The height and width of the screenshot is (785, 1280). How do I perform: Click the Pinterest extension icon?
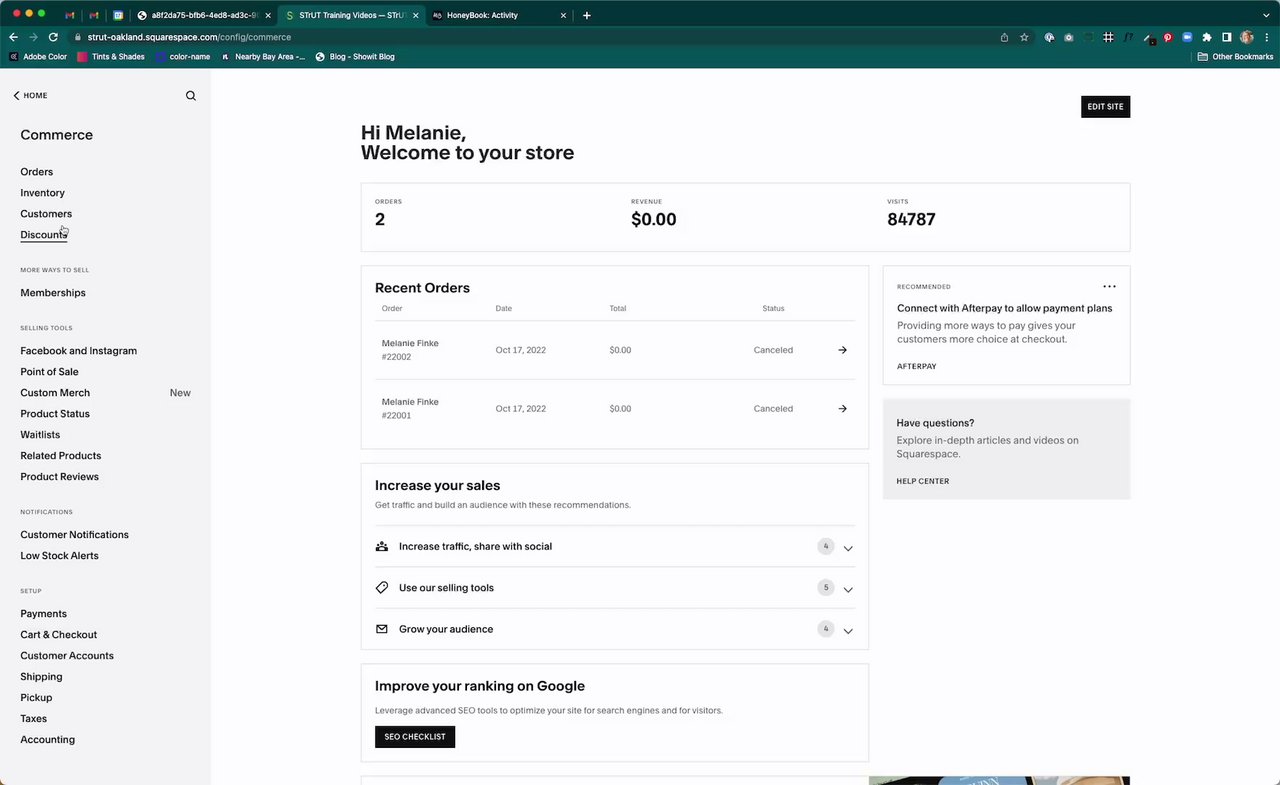[1167, 37]
